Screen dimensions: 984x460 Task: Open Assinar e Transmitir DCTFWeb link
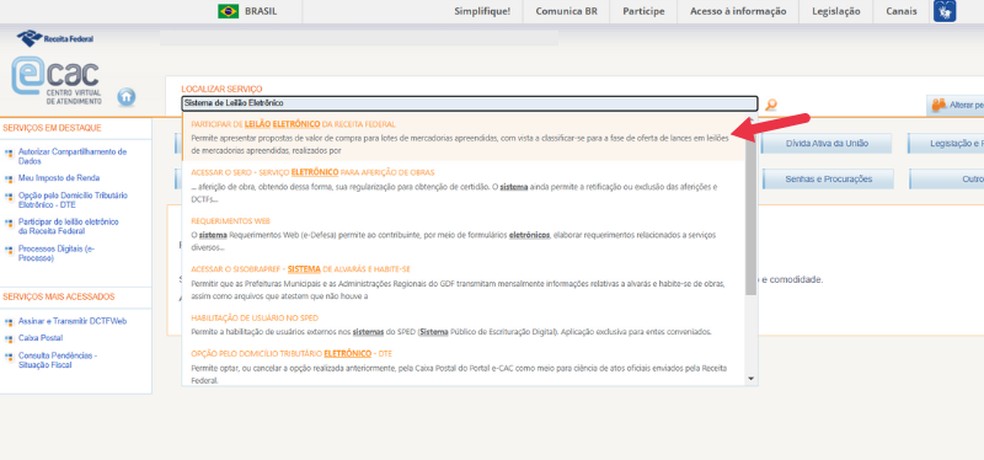click(x=72, y=321)
